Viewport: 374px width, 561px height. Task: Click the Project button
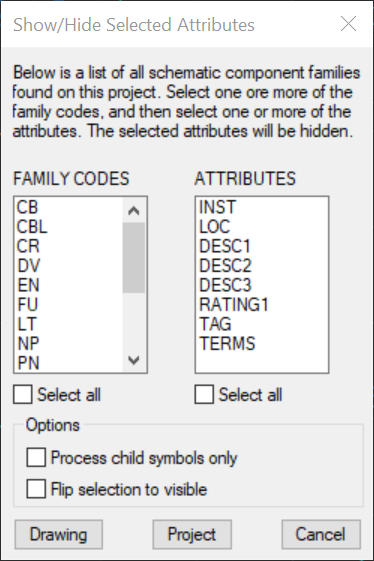tap(192, 535)
